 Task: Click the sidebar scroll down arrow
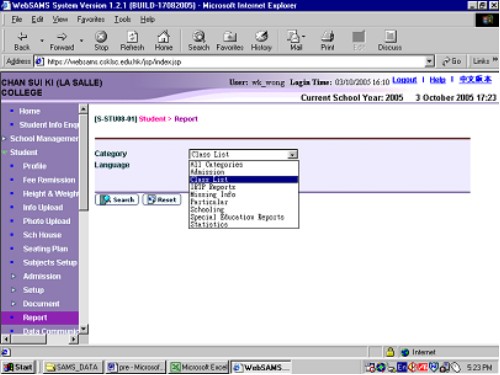[83, 329]
